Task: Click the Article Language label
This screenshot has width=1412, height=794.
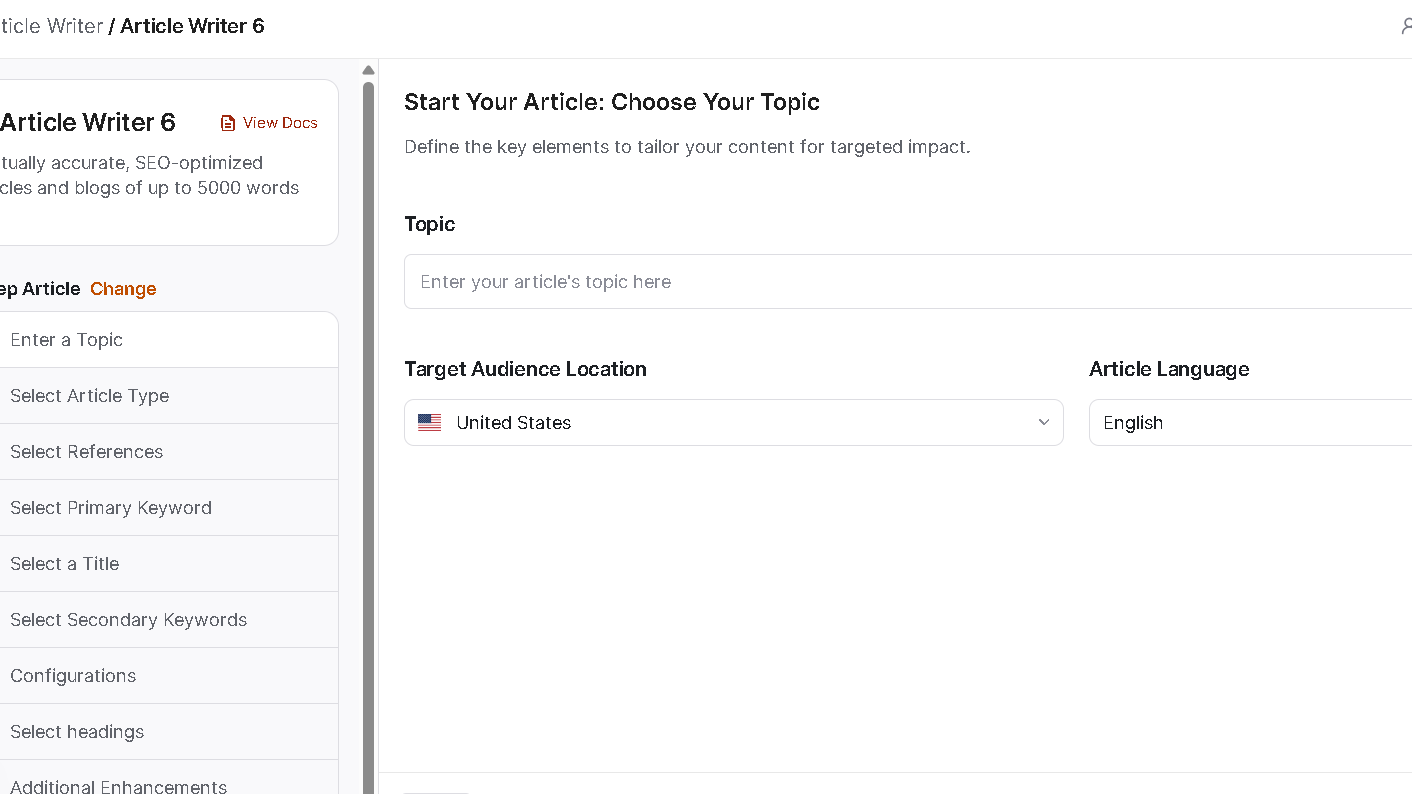Action: [x=1169, y=369]
